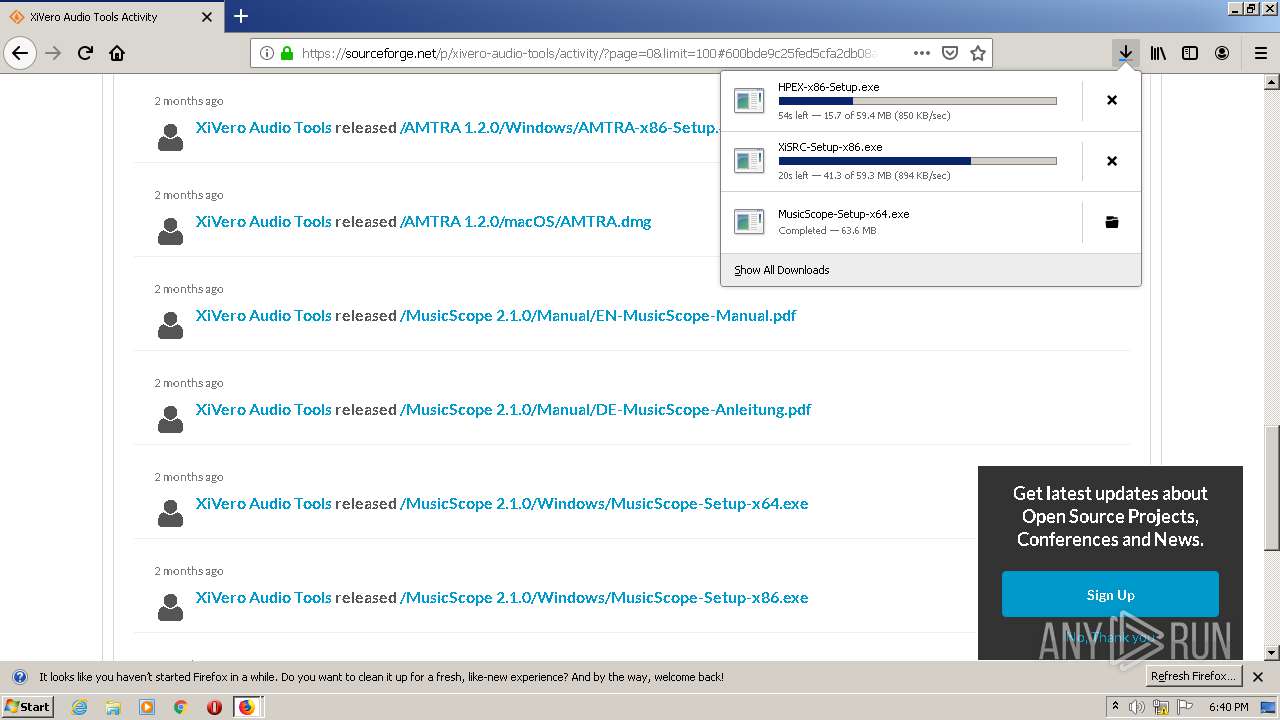Click forward navigation arrow

click(x=53, y=53)
